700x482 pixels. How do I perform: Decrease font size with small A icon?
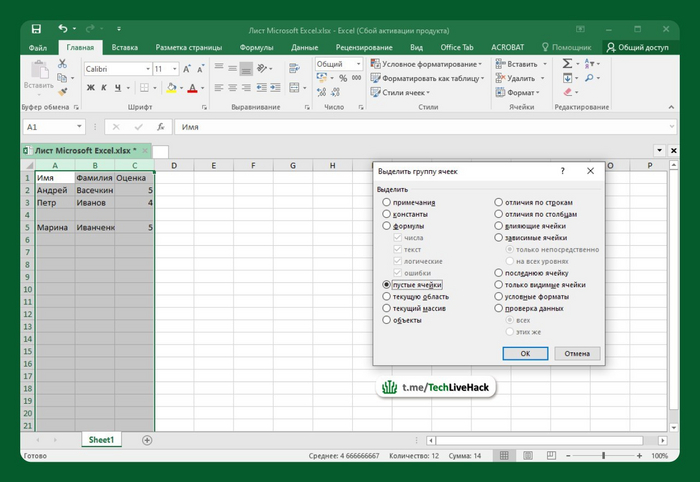coord(200,69)
